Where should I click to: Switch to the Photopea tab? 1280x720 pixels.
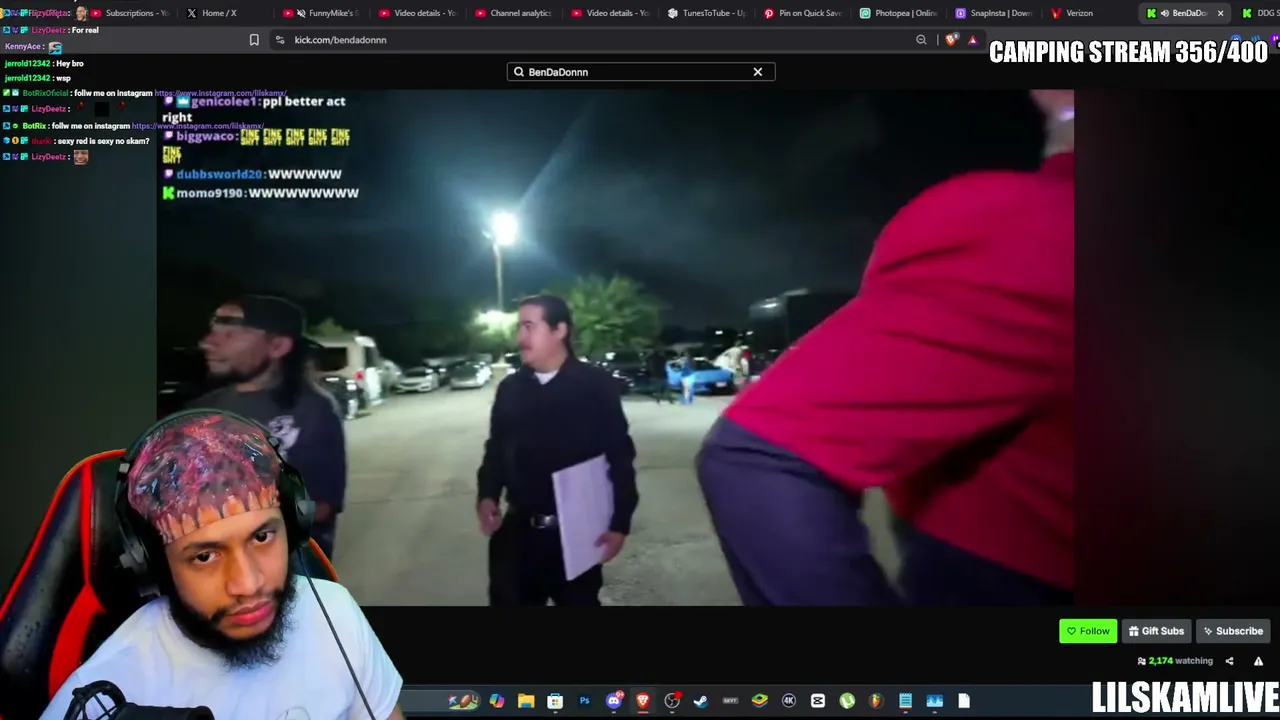coord(898,13)
